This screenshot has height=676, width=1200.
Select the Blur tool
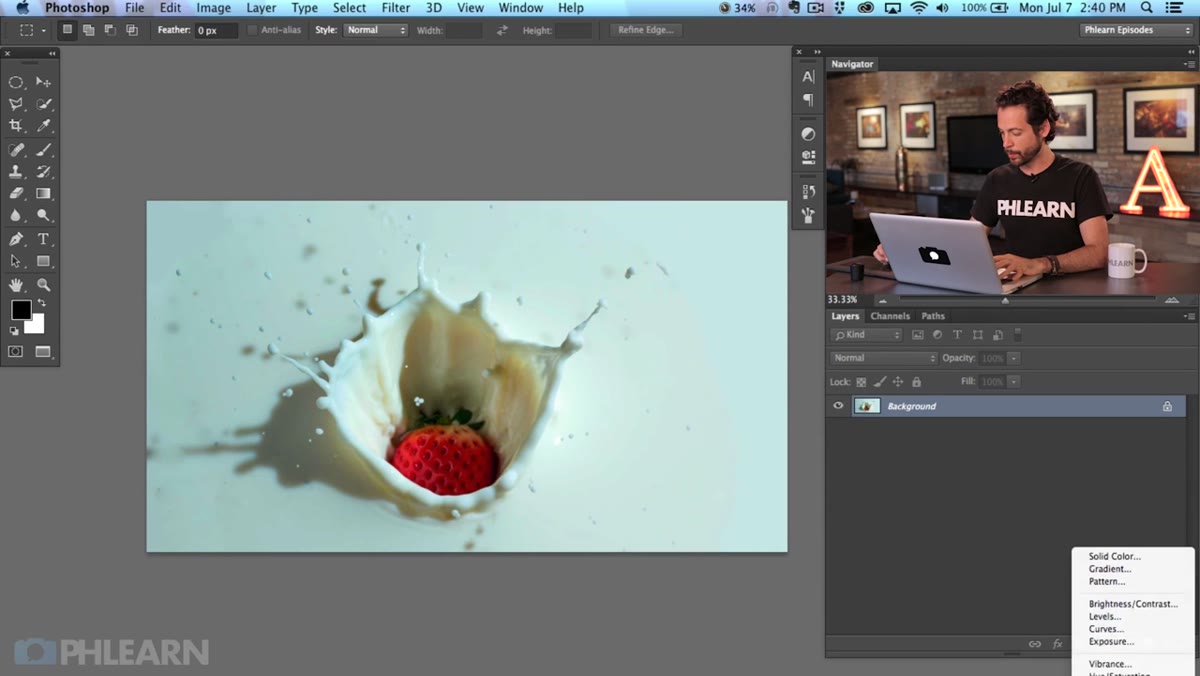16,215
